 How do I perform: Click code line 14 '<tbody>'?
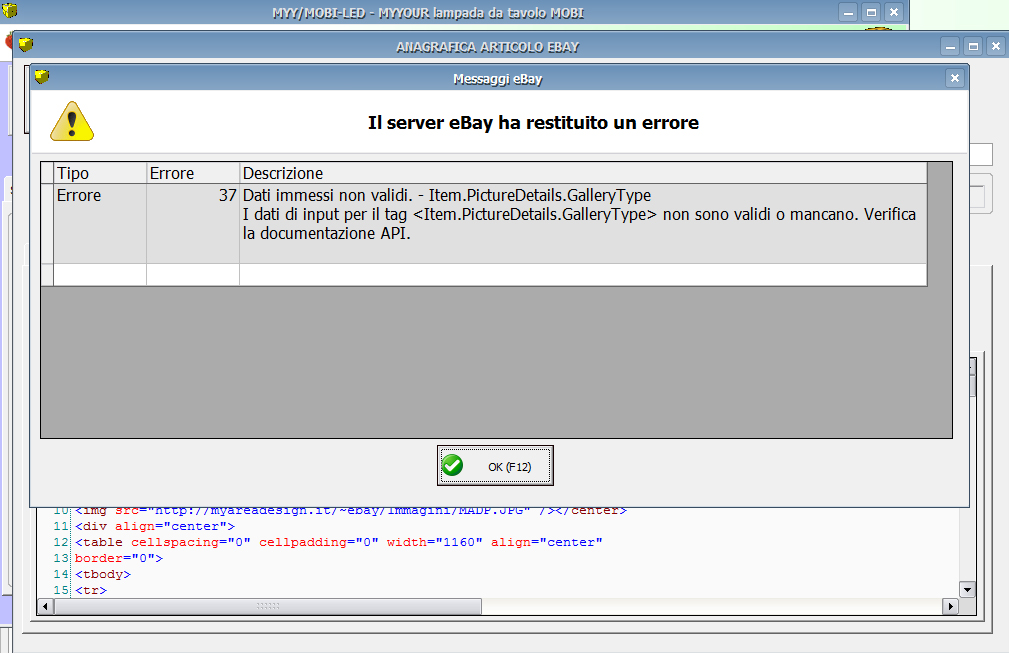tap(103, 575)
